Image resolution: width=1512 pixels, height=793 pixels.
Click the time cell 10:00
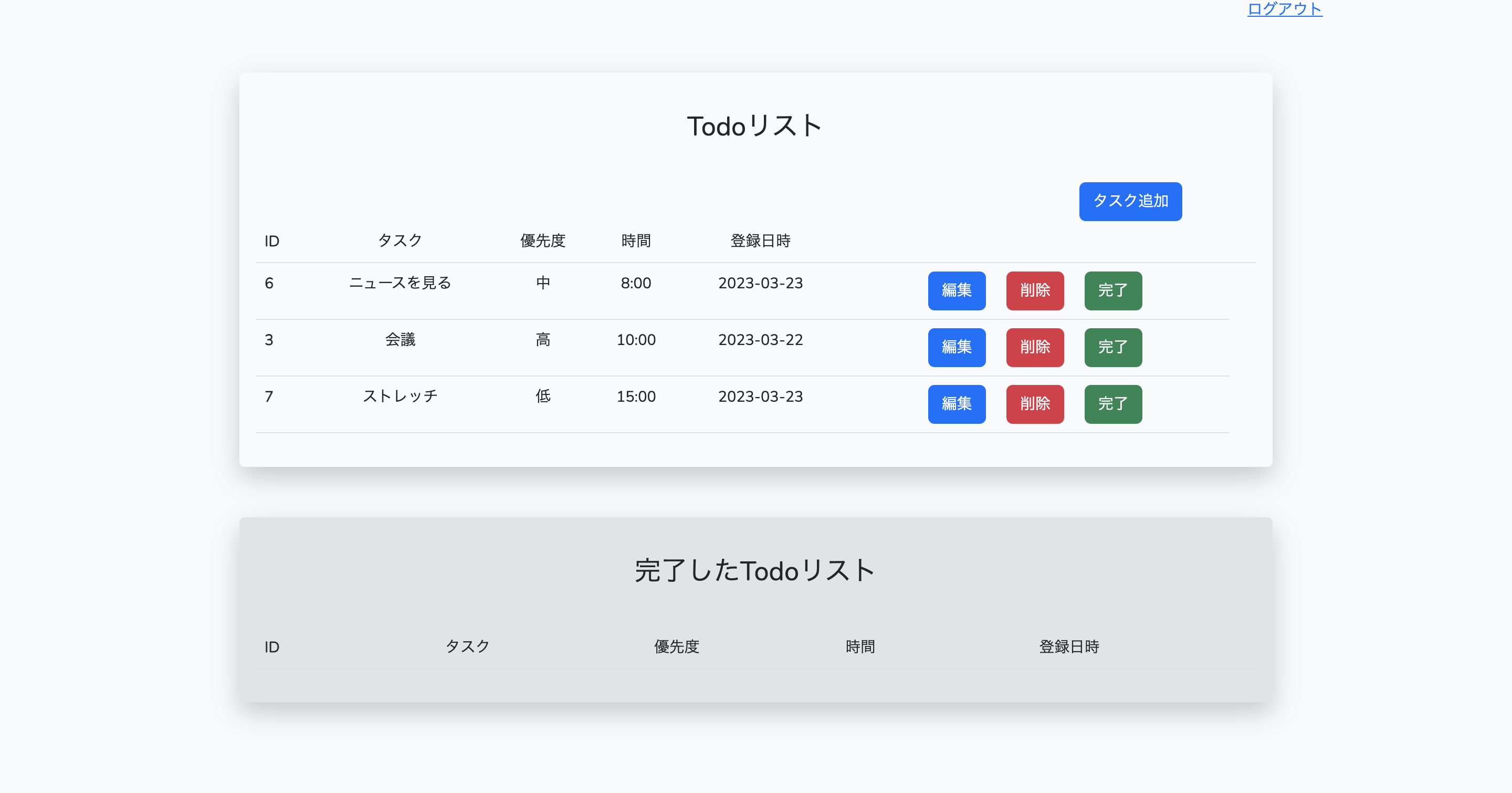(636, 339)
